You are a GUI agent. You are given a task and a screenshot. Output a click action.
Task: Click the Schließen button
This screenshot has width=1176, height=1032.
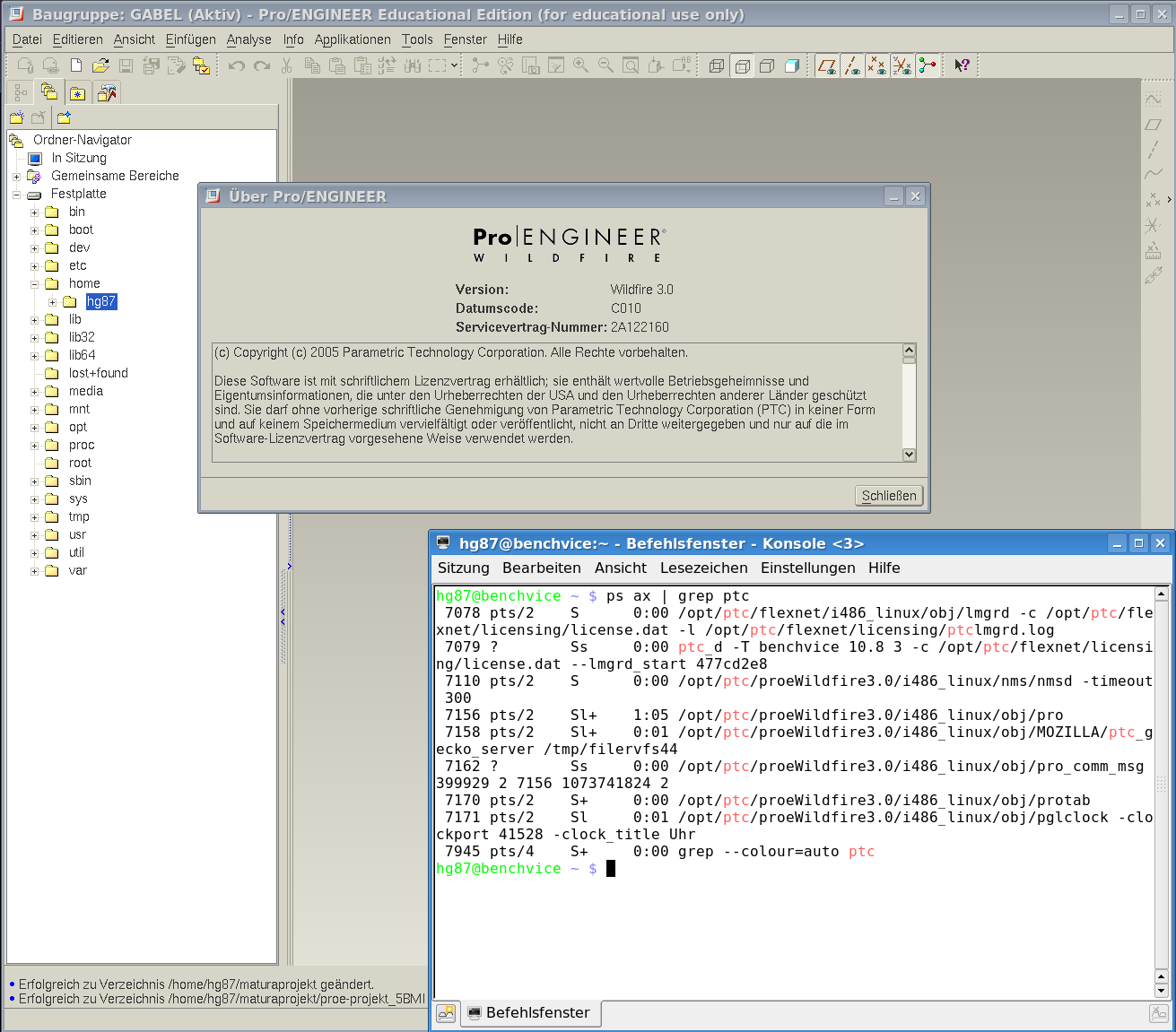click(x=889, y=496)
